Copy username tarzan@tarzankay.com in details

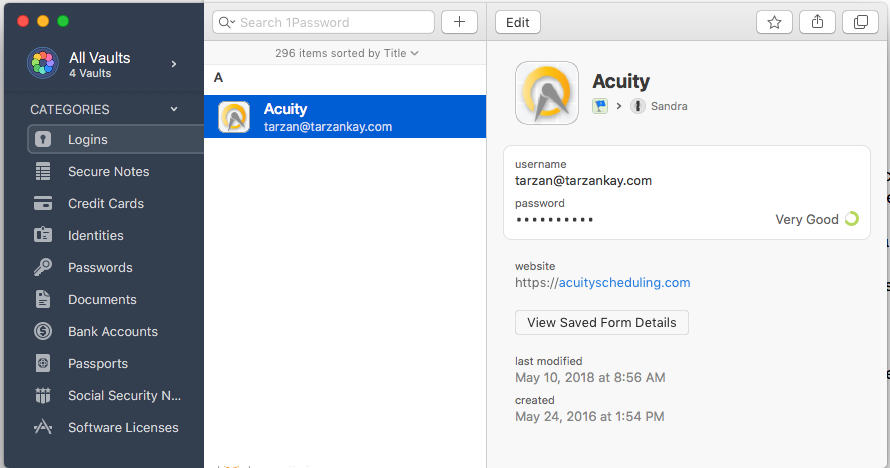583,180
